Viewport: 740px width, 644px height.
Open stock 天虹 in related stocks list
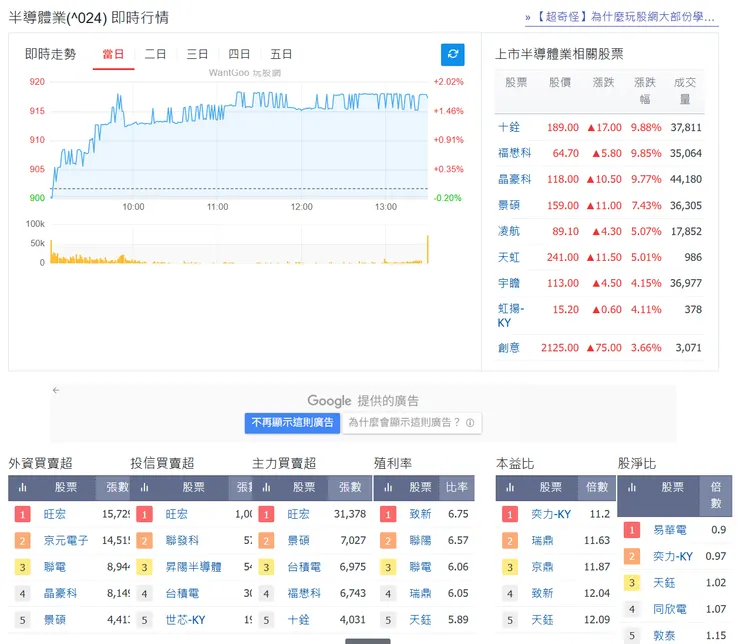[x=509, y=257]
